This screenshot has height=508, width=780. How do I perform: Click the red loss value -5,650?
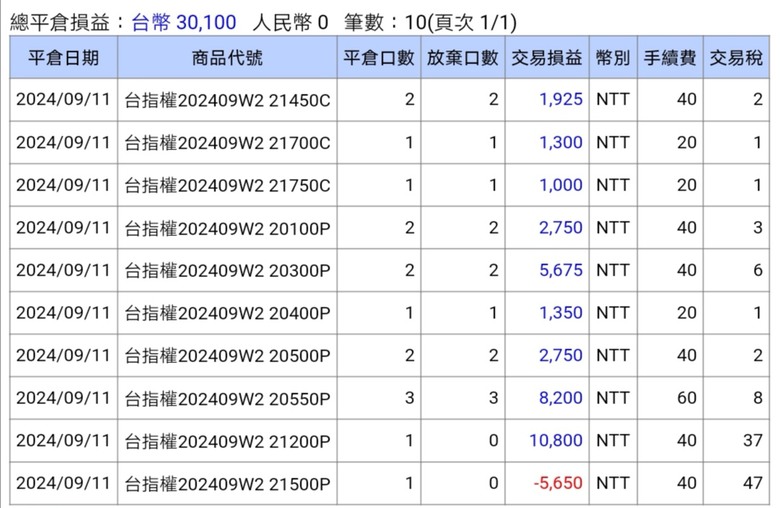[x=558, y=483]
